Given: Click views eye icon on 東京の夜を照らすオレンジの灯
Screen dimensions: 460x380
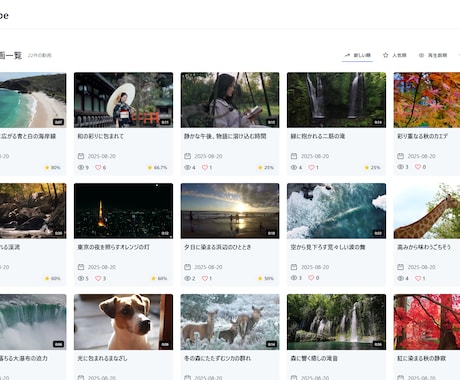Looking at the screenshot, I should 81,278.
